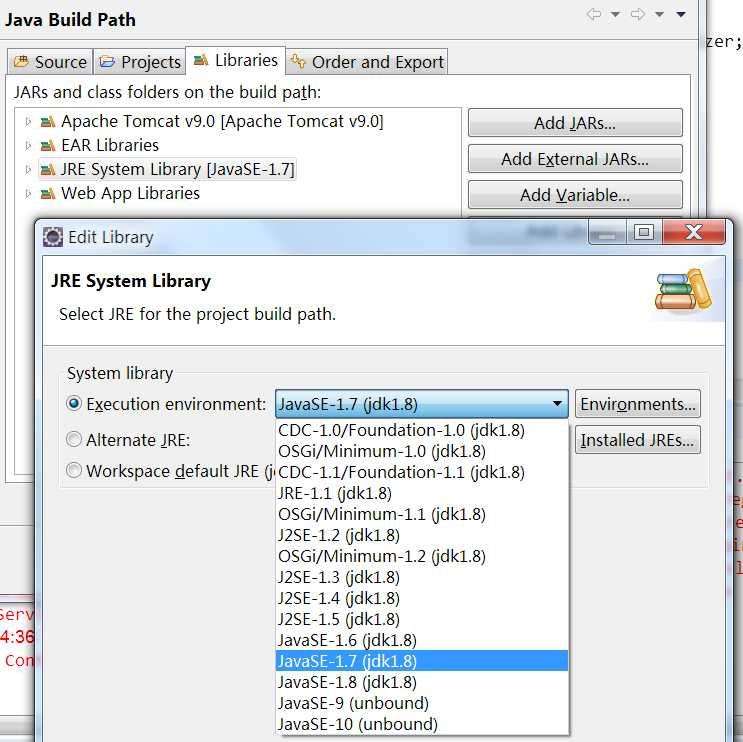Viewport: 743px width, 742px height.
Task: Choose JavaSE-1.8 (jdk1.8) option
Action: pos(422,682)
